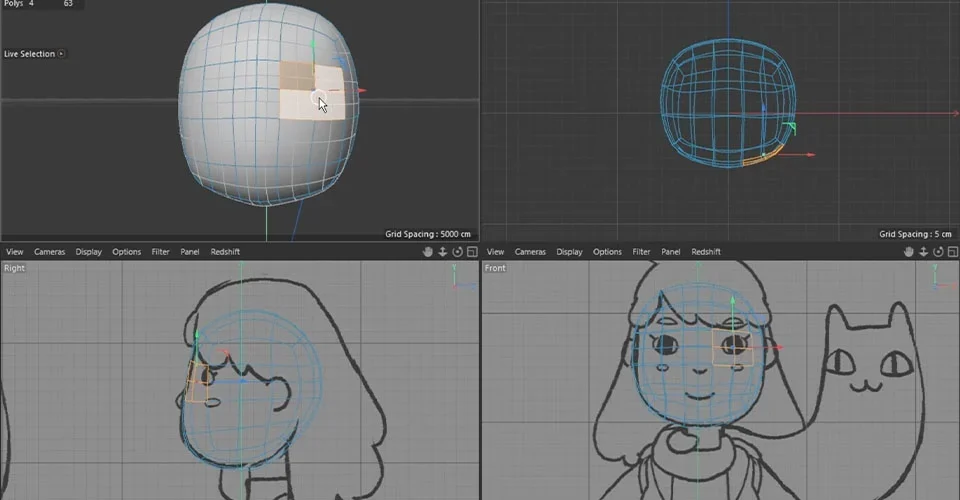Click the zoom arrows icon in Right viewport
960x500 pixels.
(443, 252)
